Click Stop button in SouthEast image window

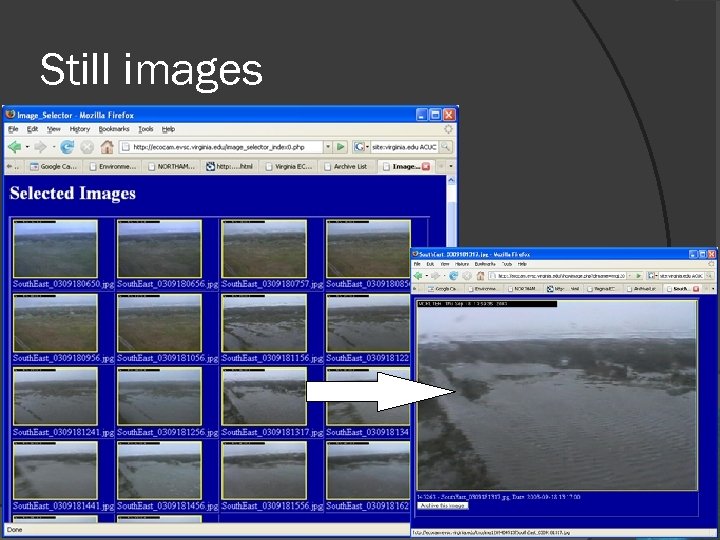click(x=467, y=276)
